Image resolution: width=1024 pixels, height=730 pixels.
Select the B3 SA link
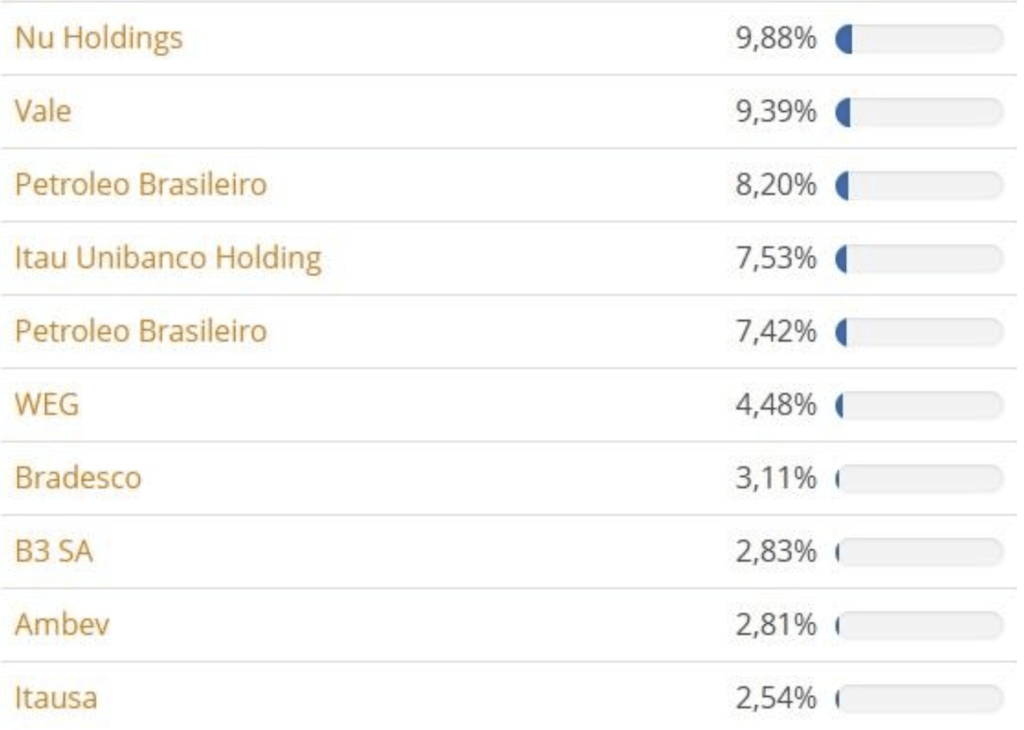54,552
